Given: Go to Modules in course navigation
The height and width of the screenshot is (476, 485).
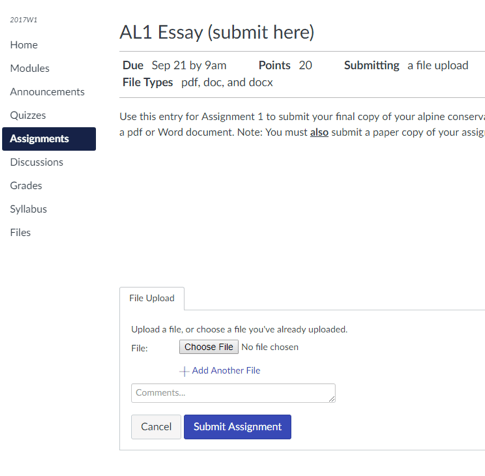Looking at the screenshot, I should click(x=30, y=68).
